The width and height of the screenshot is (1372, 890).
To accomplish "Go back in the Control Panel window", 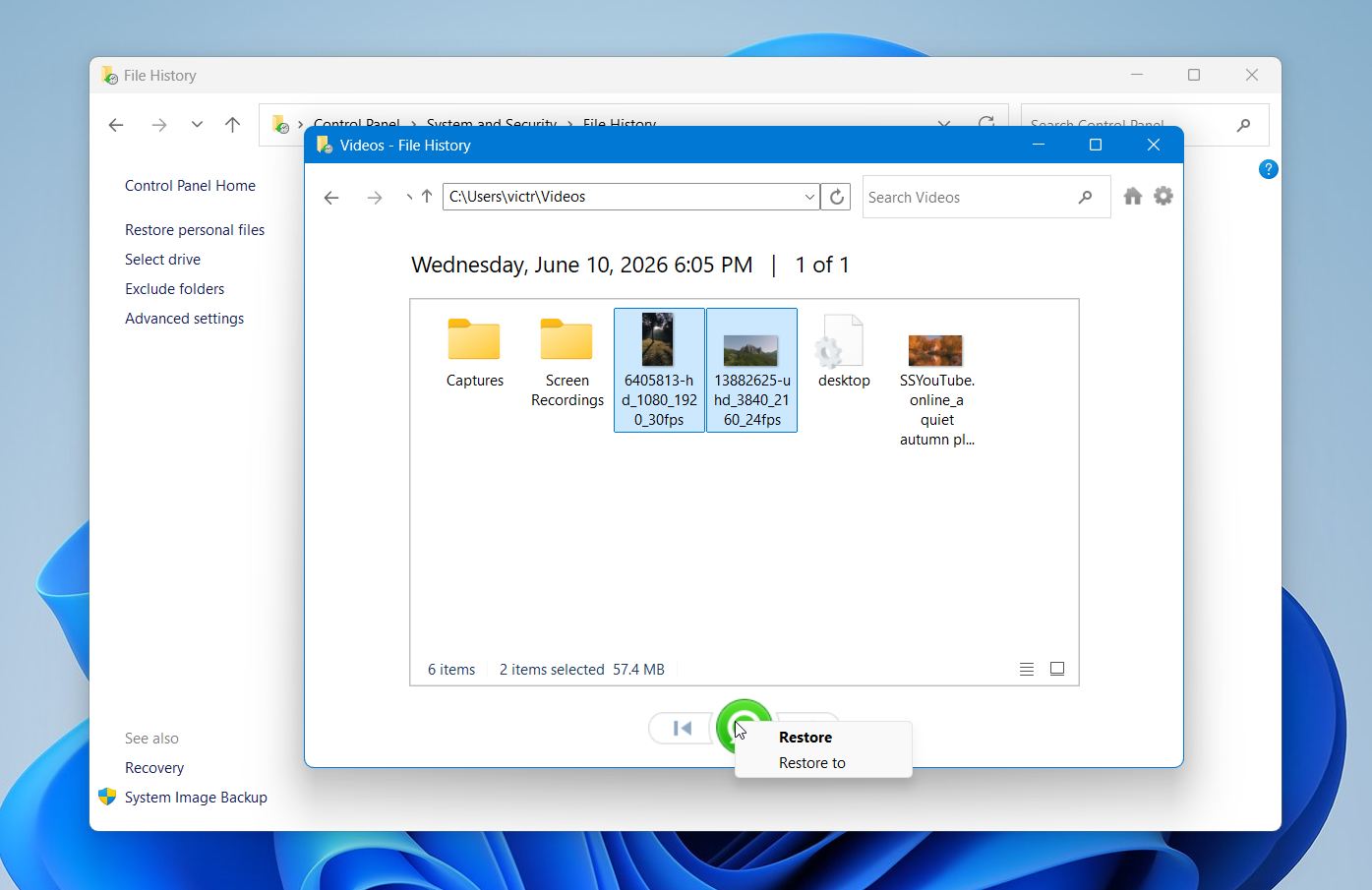I will pos(116,125).
